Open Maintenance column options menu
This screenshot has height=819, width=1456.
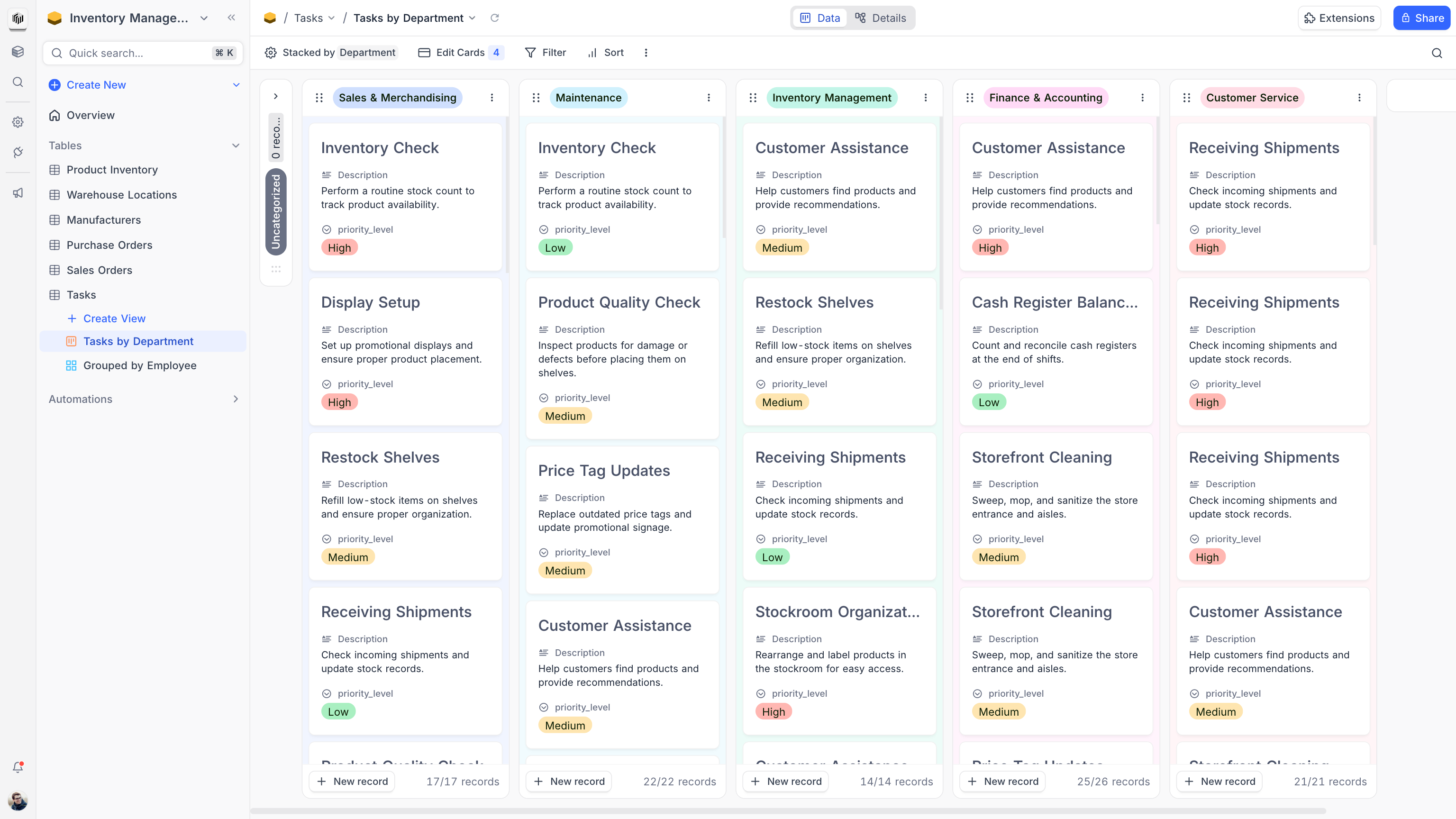709,98
